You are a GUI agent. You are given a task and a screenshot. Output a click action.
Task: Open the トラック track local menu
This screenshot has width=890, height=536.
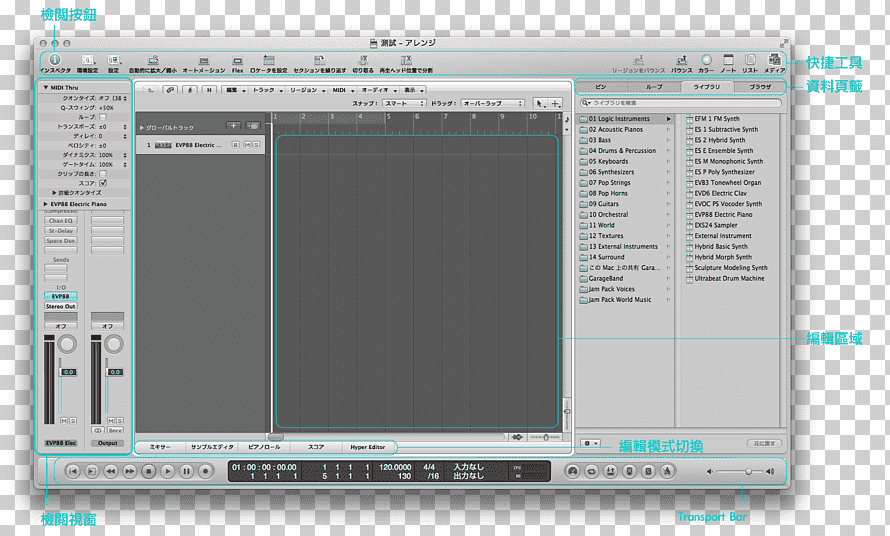[x=267, y=90]
